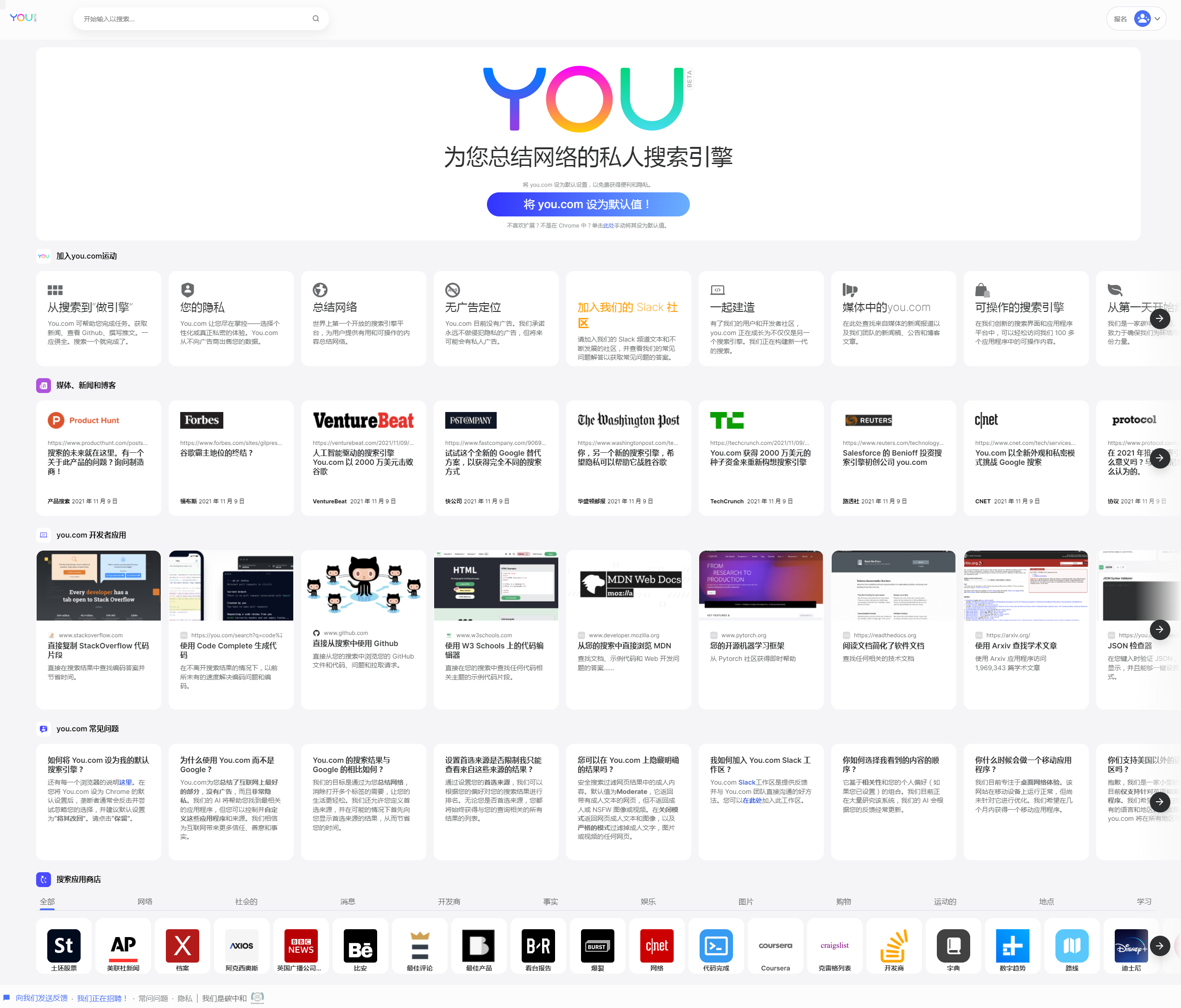This screenshot has width=1181, height=1008.
Task: Open the 无广告定位 card
Action: pos(496,318)
